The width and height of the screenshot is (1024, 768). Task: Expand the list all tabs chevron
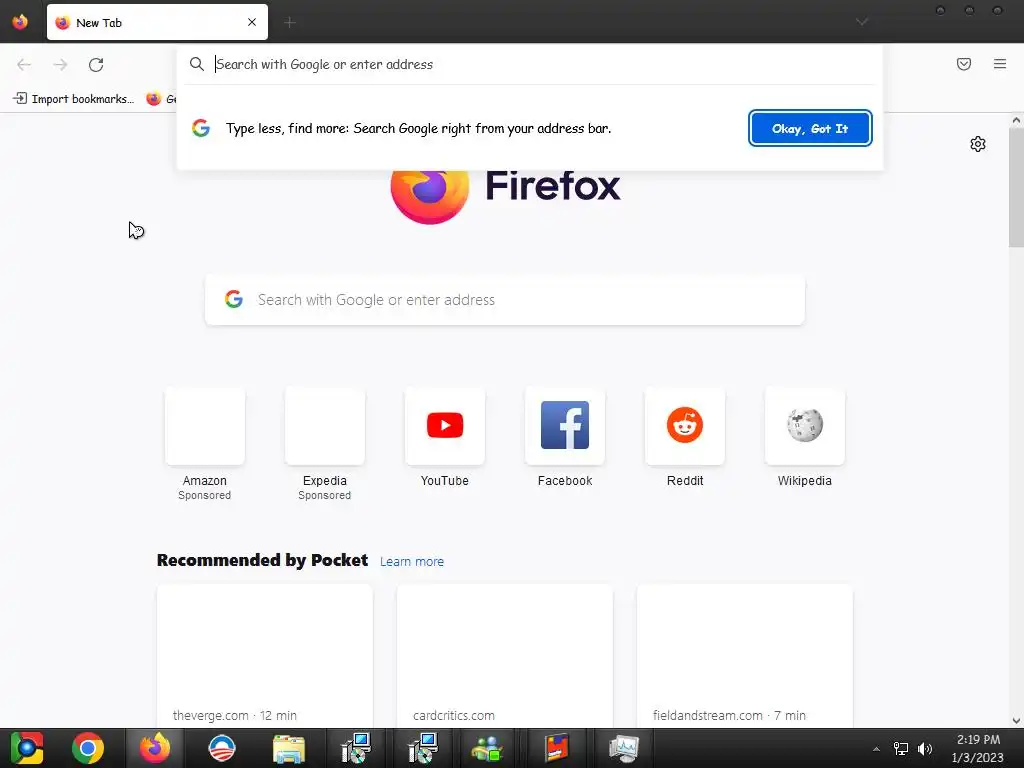point(862,22)
